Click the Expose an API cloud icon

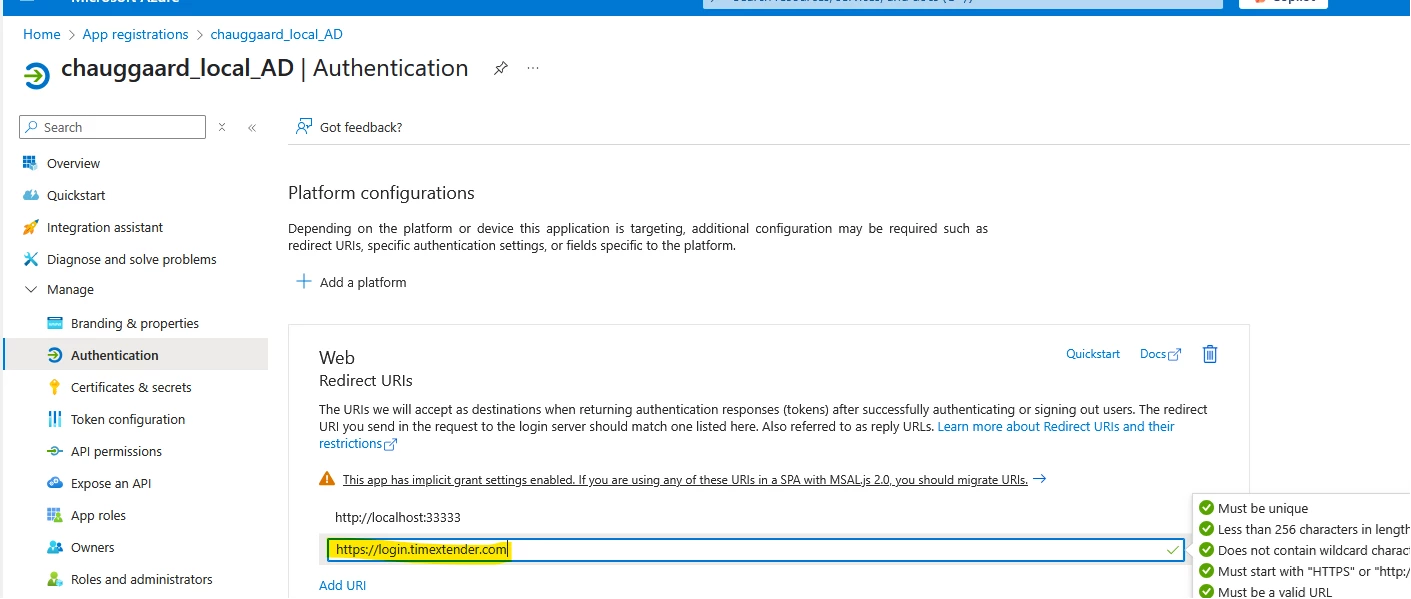pos(55,483)
